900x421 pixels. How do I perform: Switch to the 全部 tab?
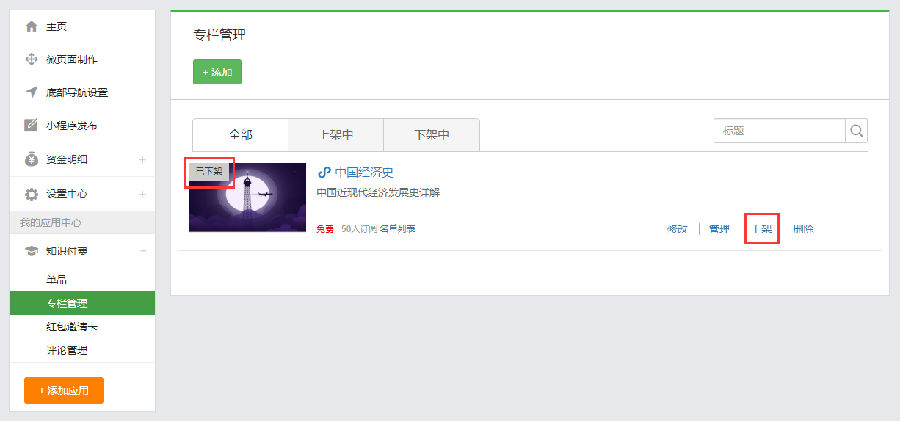click(240, 135)
